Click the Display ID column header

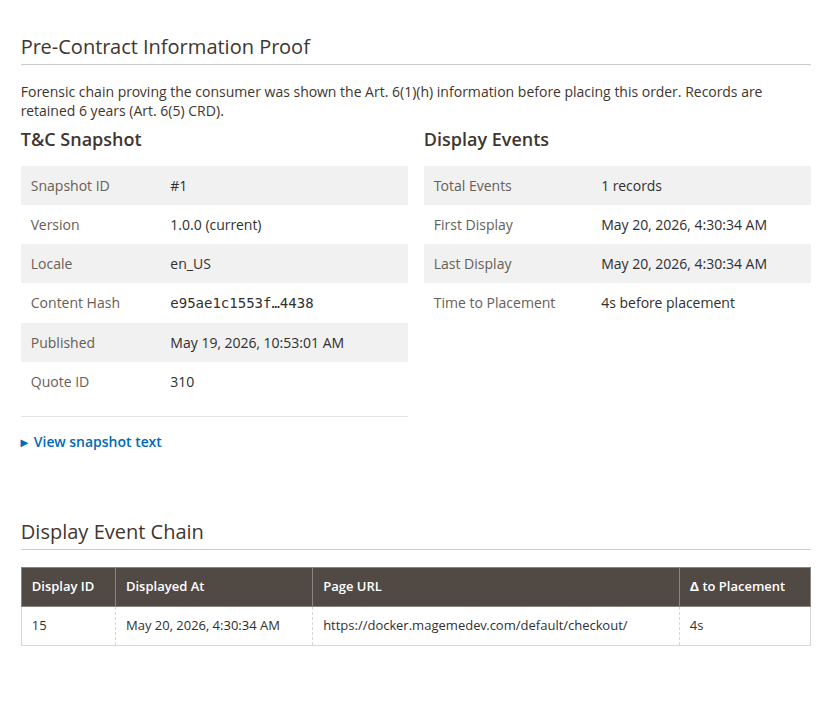coord(68,587)
